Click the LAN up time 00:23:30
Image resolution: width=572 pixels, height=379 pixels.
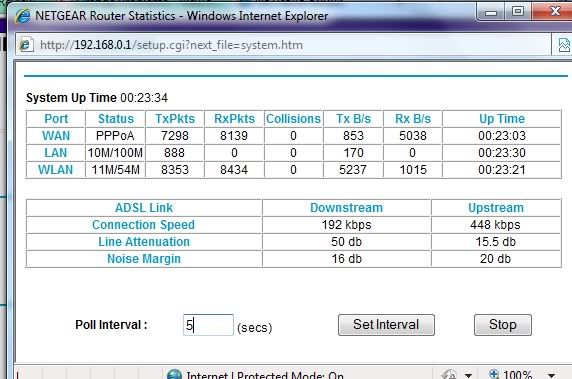[x=502, y=152]
